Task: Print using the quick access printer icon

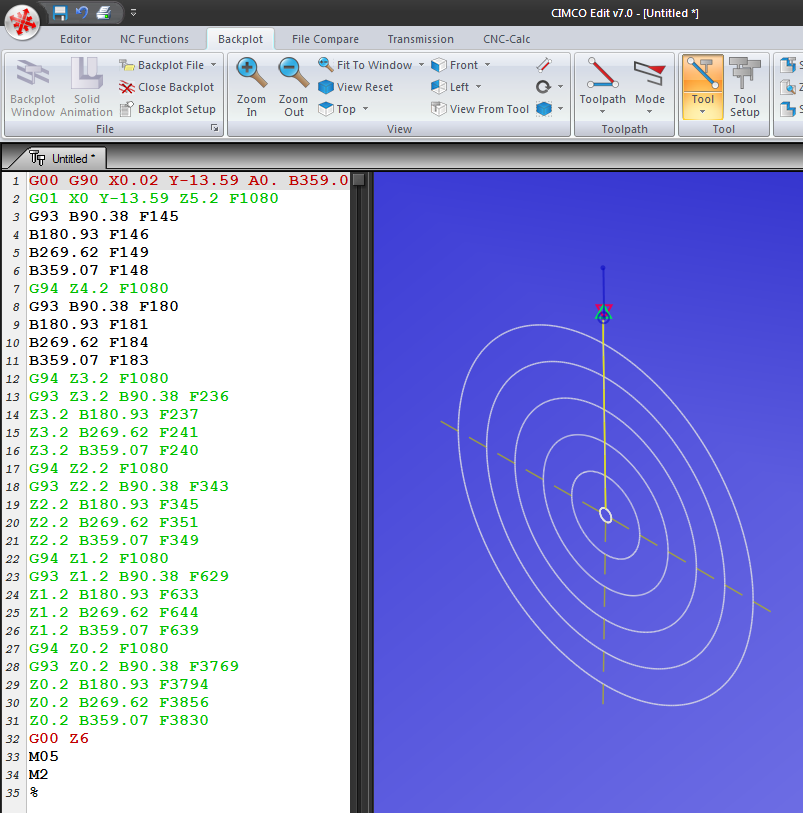Action: (x=104, y=12)
